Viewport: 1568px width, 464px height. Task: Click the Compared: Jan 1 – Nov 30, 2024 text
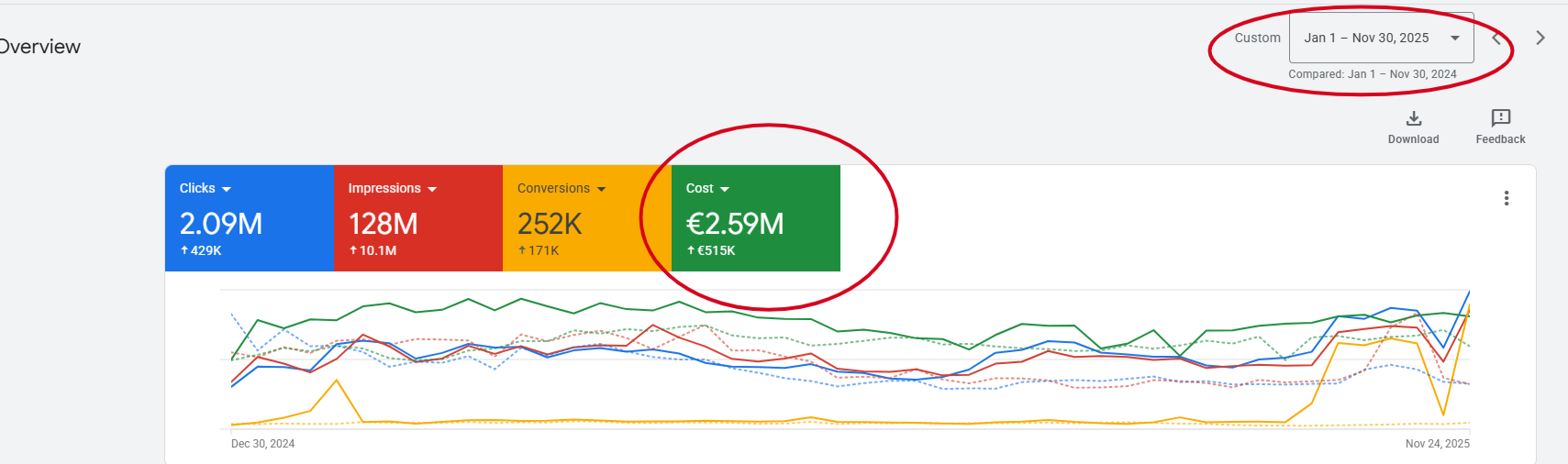pos(1373,74)
